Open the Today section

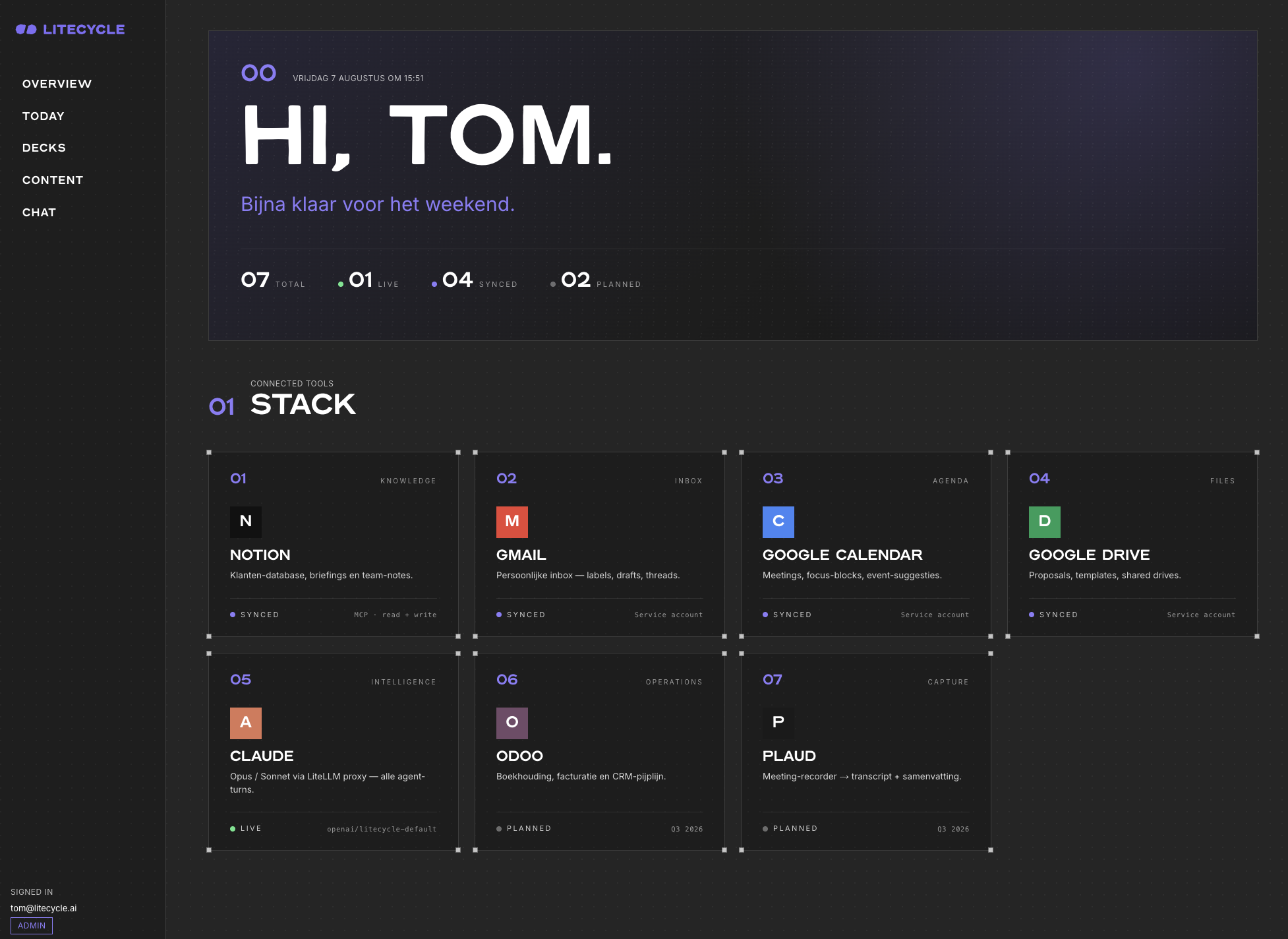coord(44,116)
